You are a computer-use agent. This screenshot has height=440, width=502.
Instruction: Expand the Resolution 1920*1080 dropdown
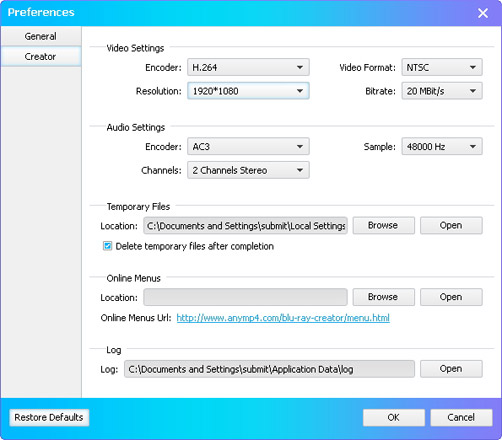(x=248, y=91)
